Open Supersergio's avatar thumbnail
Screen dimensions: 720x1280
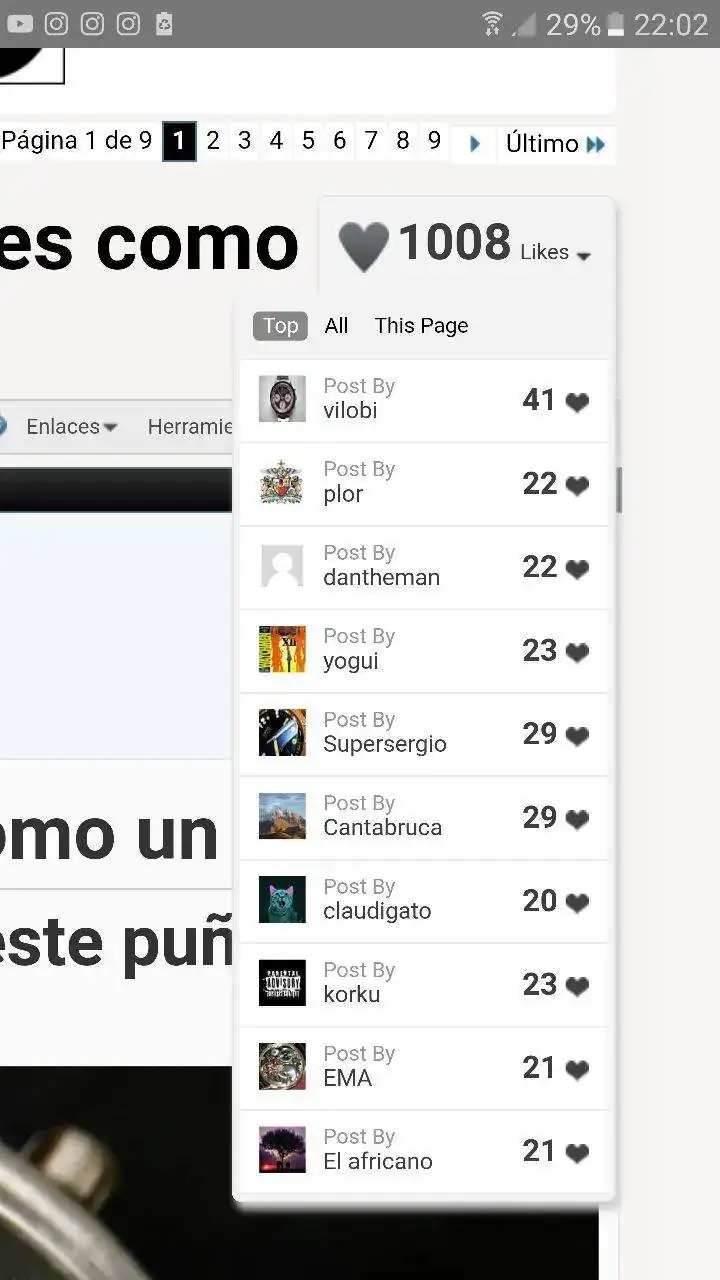coord(282,733)
